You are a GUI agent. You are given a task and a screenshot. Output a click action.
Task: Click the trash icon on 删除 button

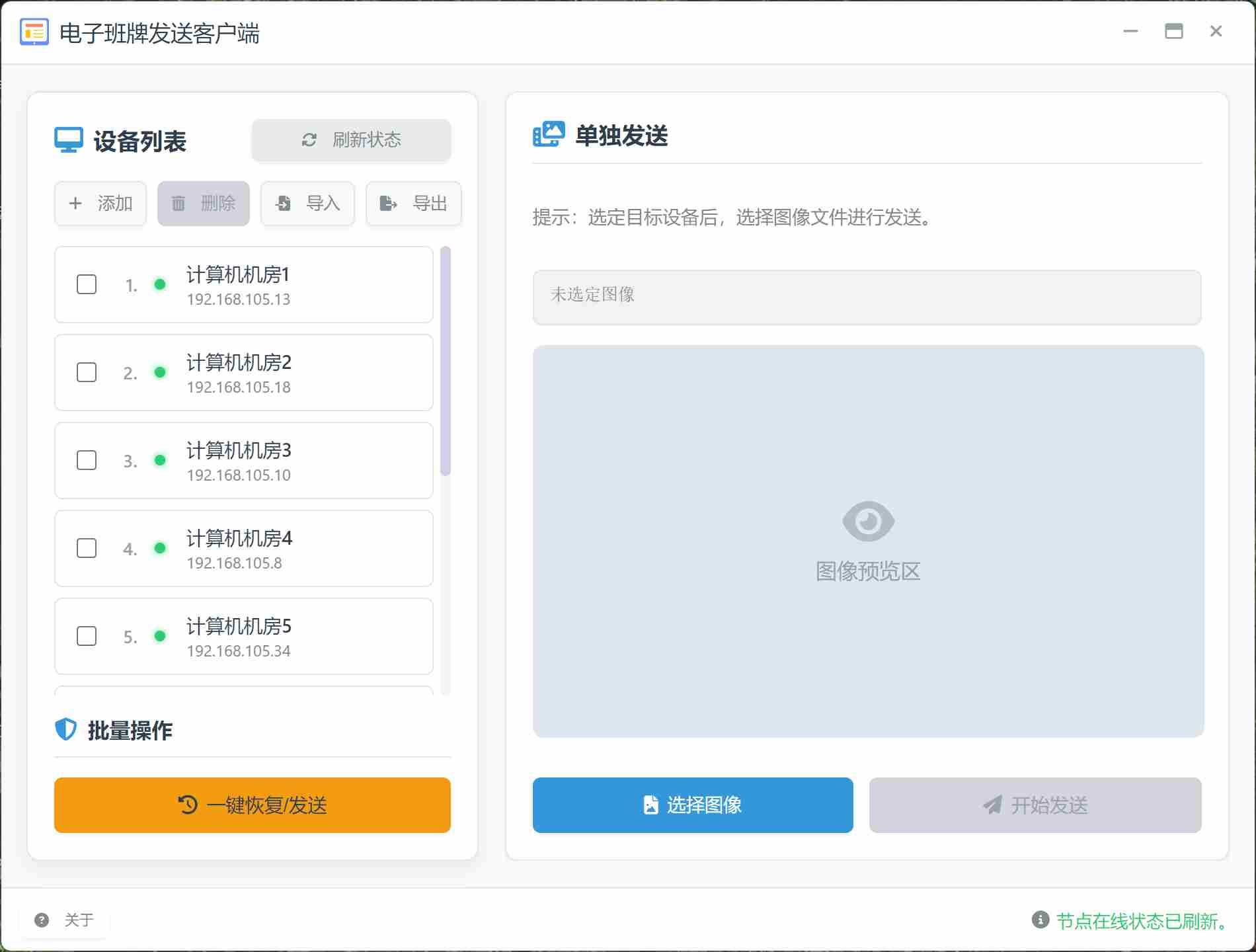click(x=178, y=204)
